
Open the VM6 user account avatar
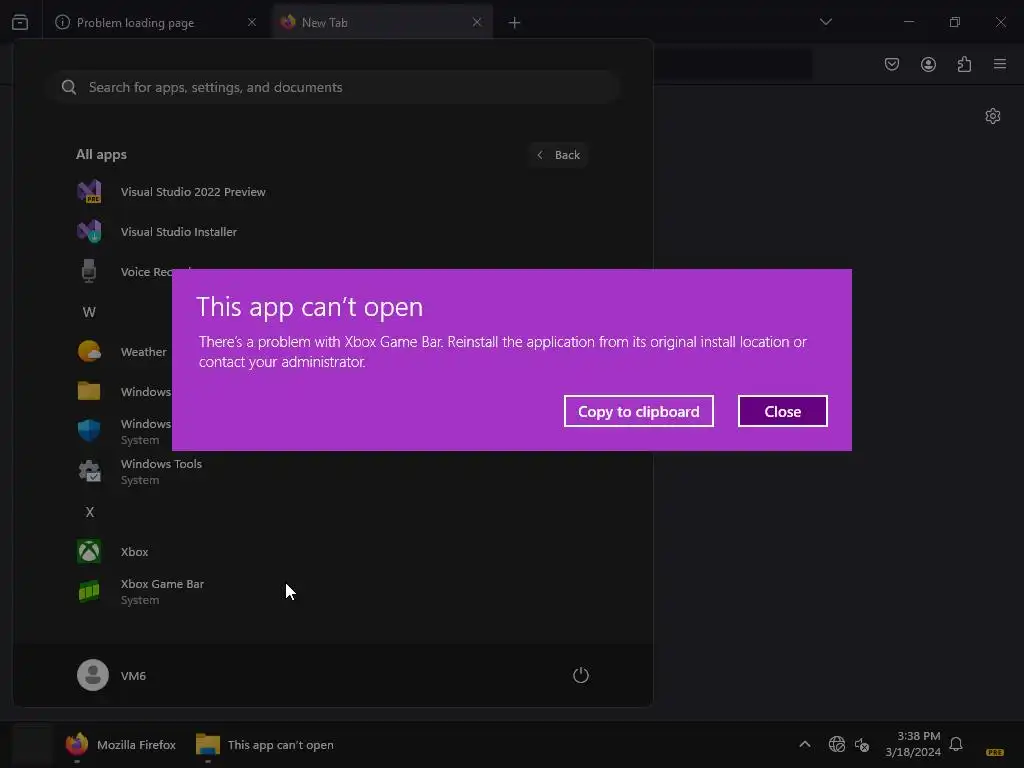[x=93, y=675]
